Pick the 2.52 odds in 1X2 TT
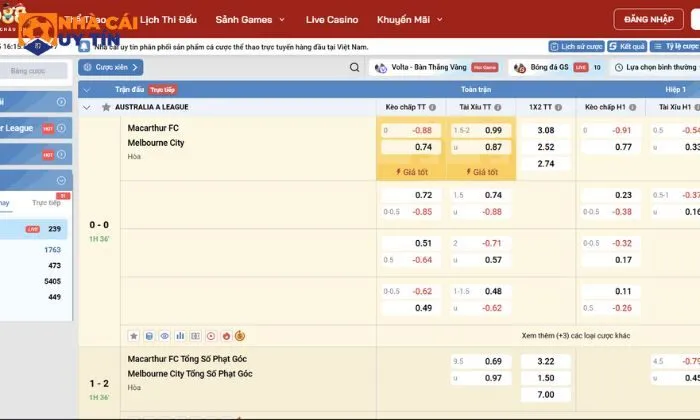The image size is (700, 420). [x=546, y=147]
